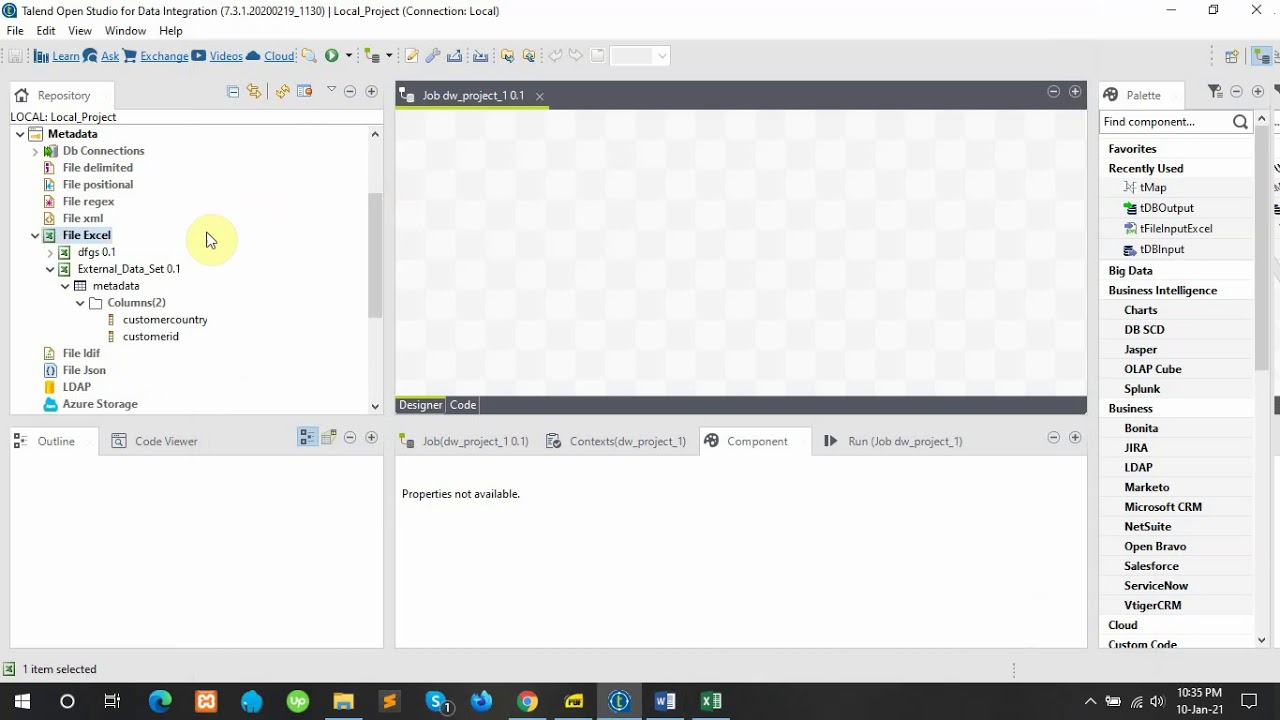1280x720 pixels.
Task: Click the Repository filter icon
Action: tap(305, 91)
